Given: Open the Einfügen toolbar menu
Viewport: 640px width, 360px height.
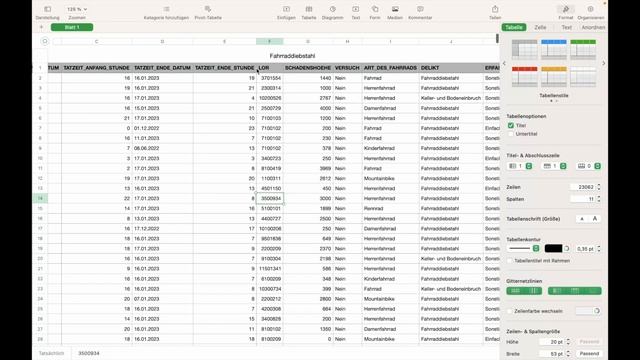Looking at the screenshot, I should click(x=286, y=9).
